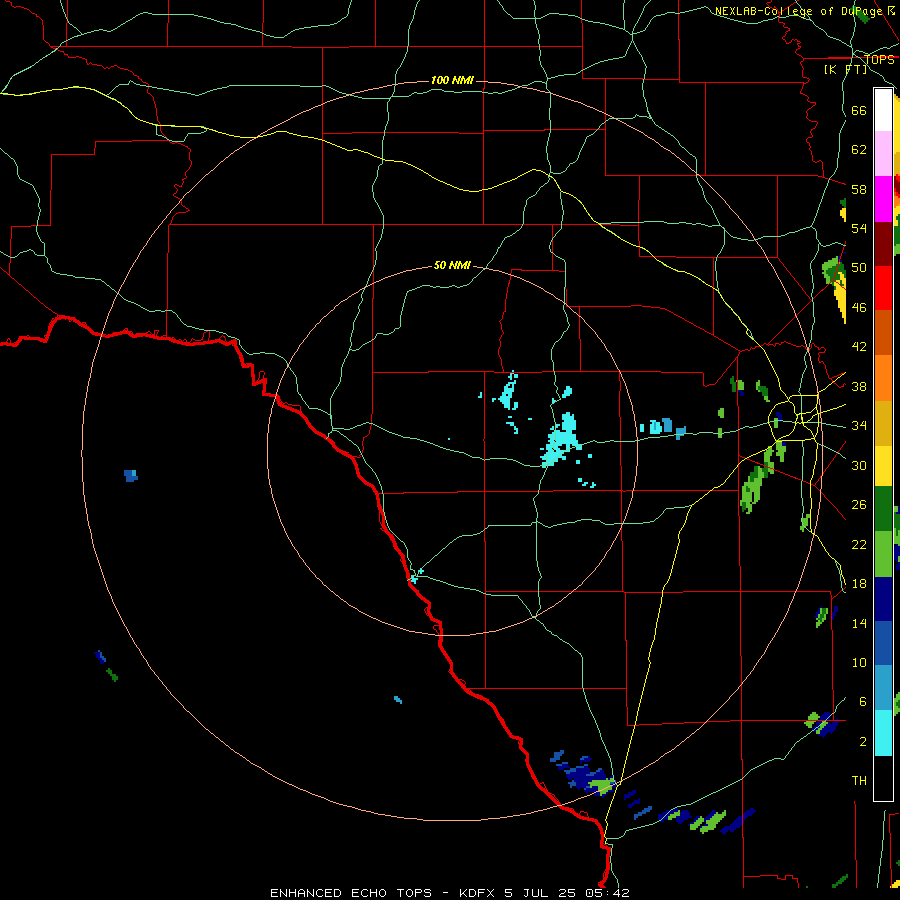Viewport: 900px width, 900px height.
Task: Select the dark red legend swatch
Action: point(883,244)
